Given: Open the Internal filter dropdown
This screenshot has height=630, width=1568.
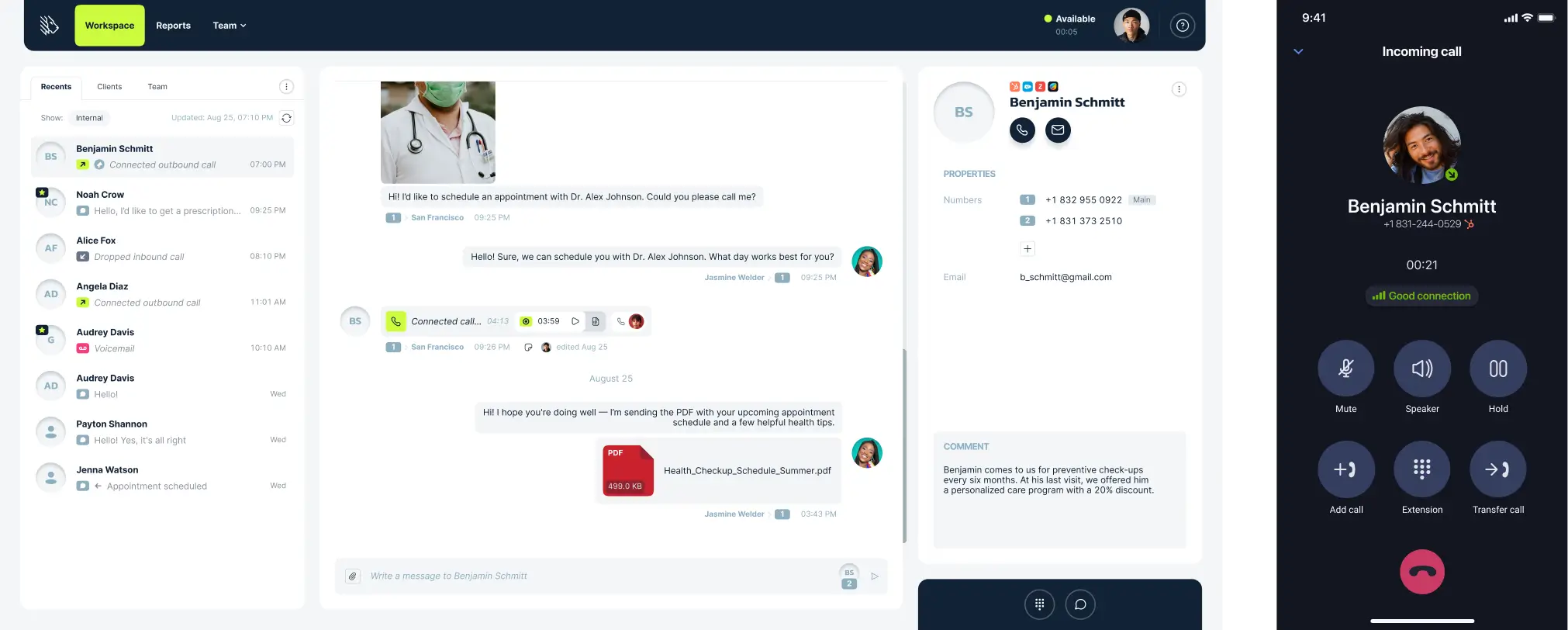Looking at the screenshot, I should click(89, 118).
